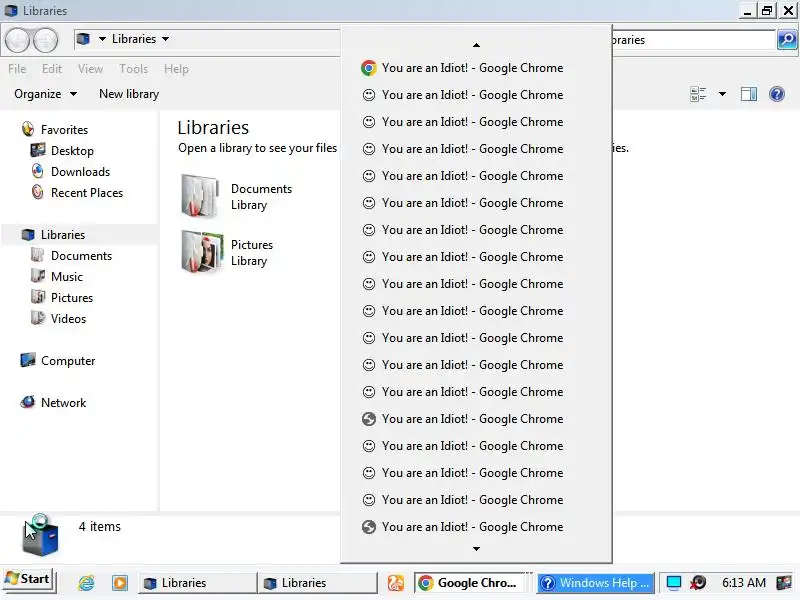Viewport: 800px width, 600px height.
Task: Click the orange icon left of Google Chrome button
Action: pyautogui.click(x=396, y=582)
